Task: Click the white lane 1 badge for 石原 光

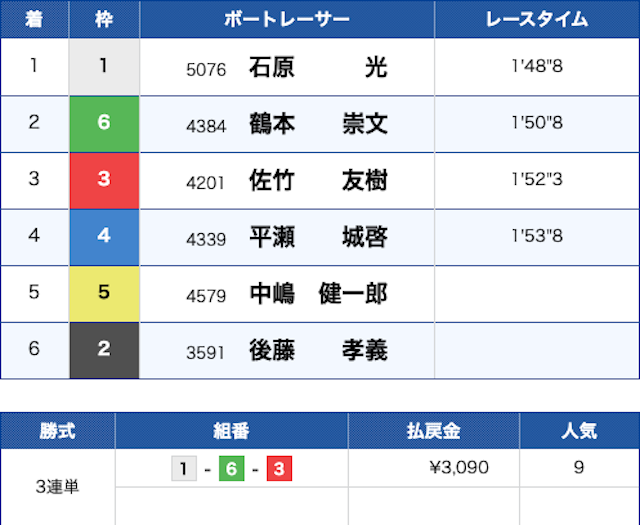Action: click(104, 67)
